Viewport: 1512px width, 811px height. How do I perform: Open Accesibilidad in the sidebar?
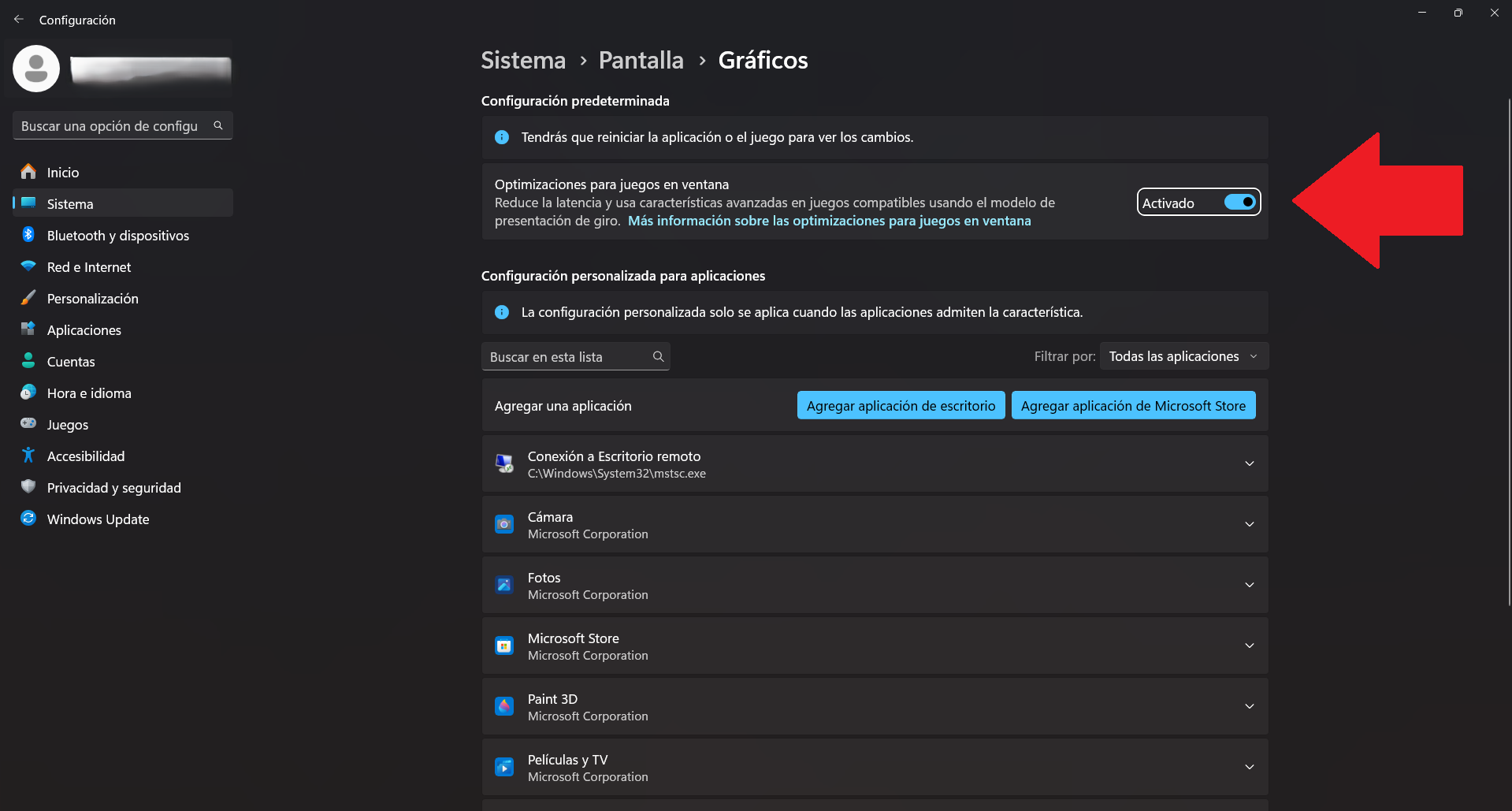(123, 456)
